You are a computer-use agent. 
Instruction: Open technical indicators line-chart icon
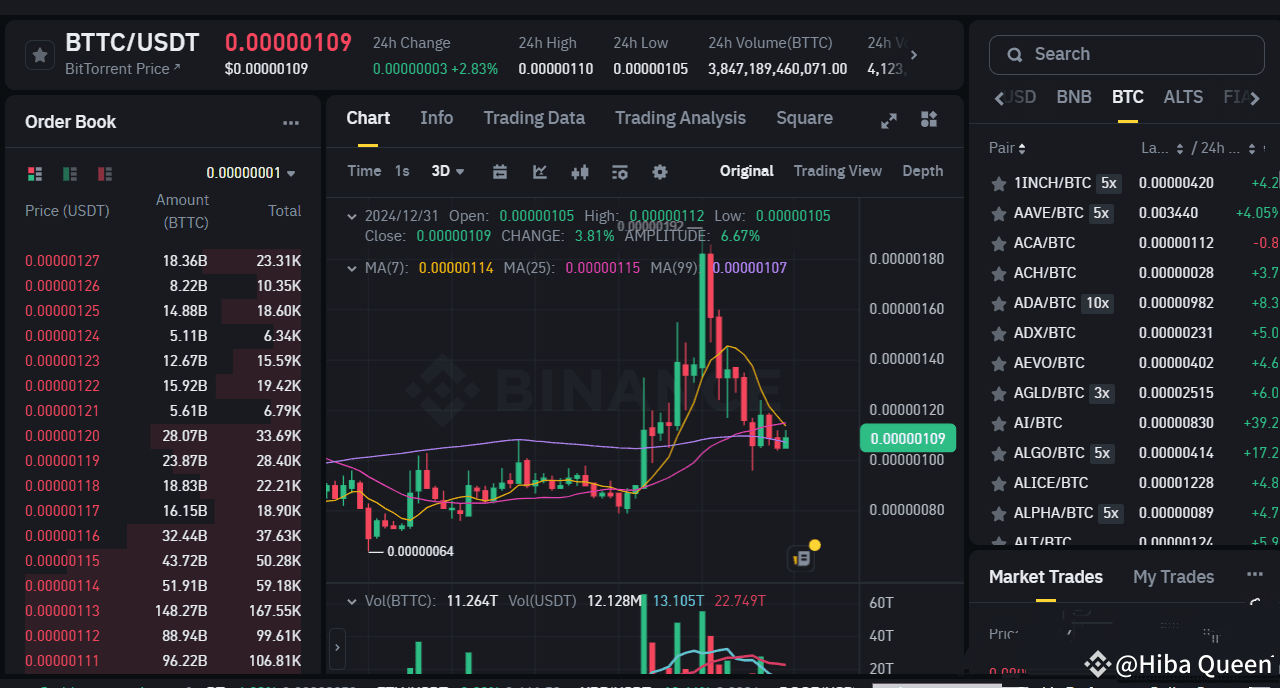click(x=540, y=172)
